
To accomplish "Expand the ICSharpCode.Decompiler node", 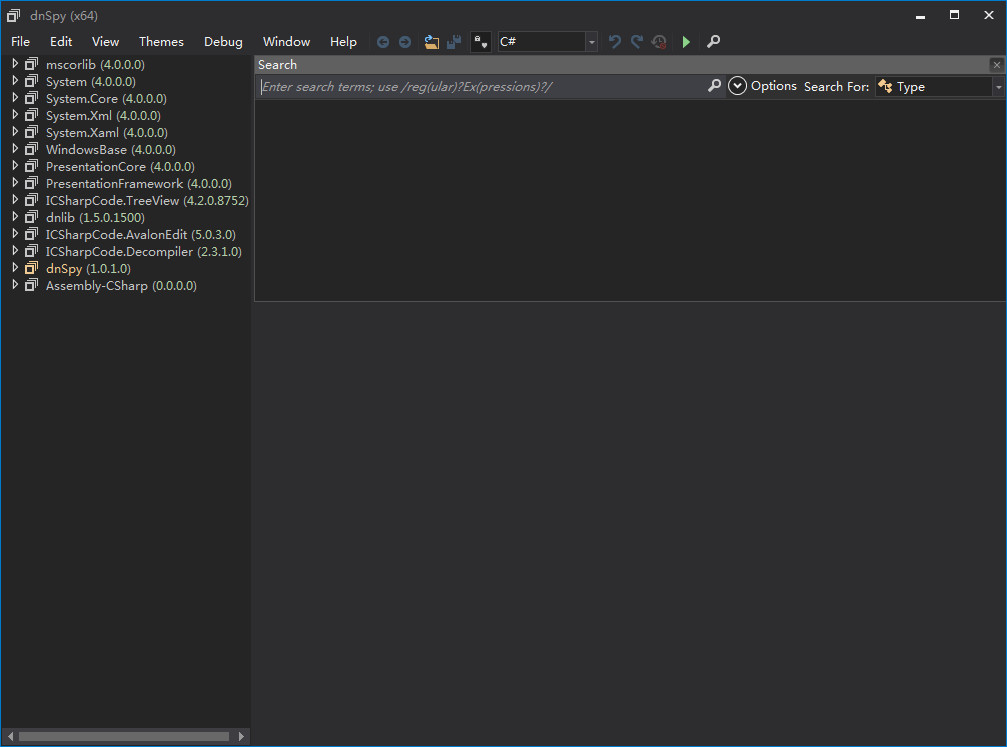I will 15,251.
